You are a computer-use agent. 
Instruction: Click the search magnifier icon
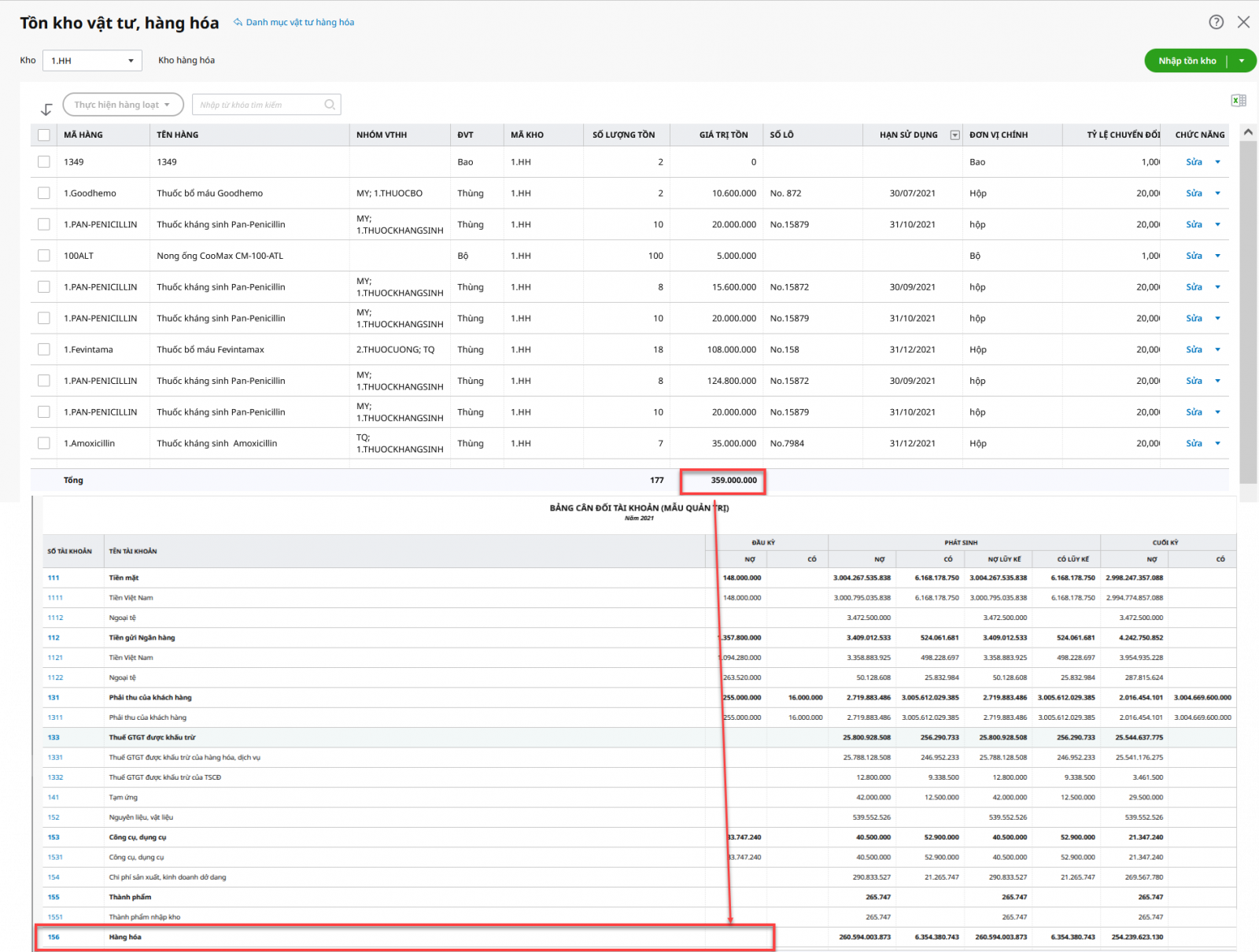pos(330,105)
